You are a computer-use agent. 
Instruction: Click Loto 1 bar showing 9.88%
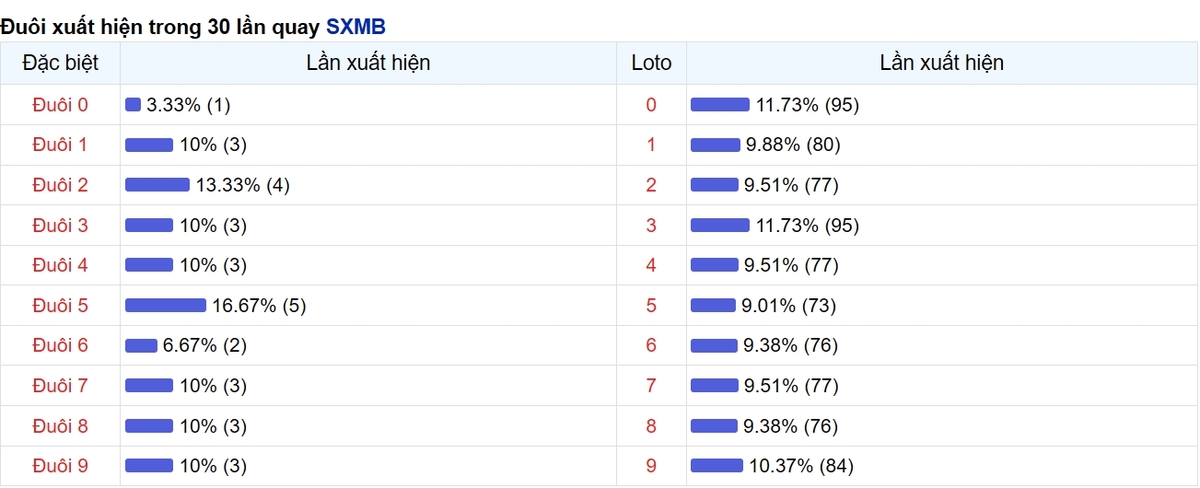pyautogui.click(x=715, y=145)
